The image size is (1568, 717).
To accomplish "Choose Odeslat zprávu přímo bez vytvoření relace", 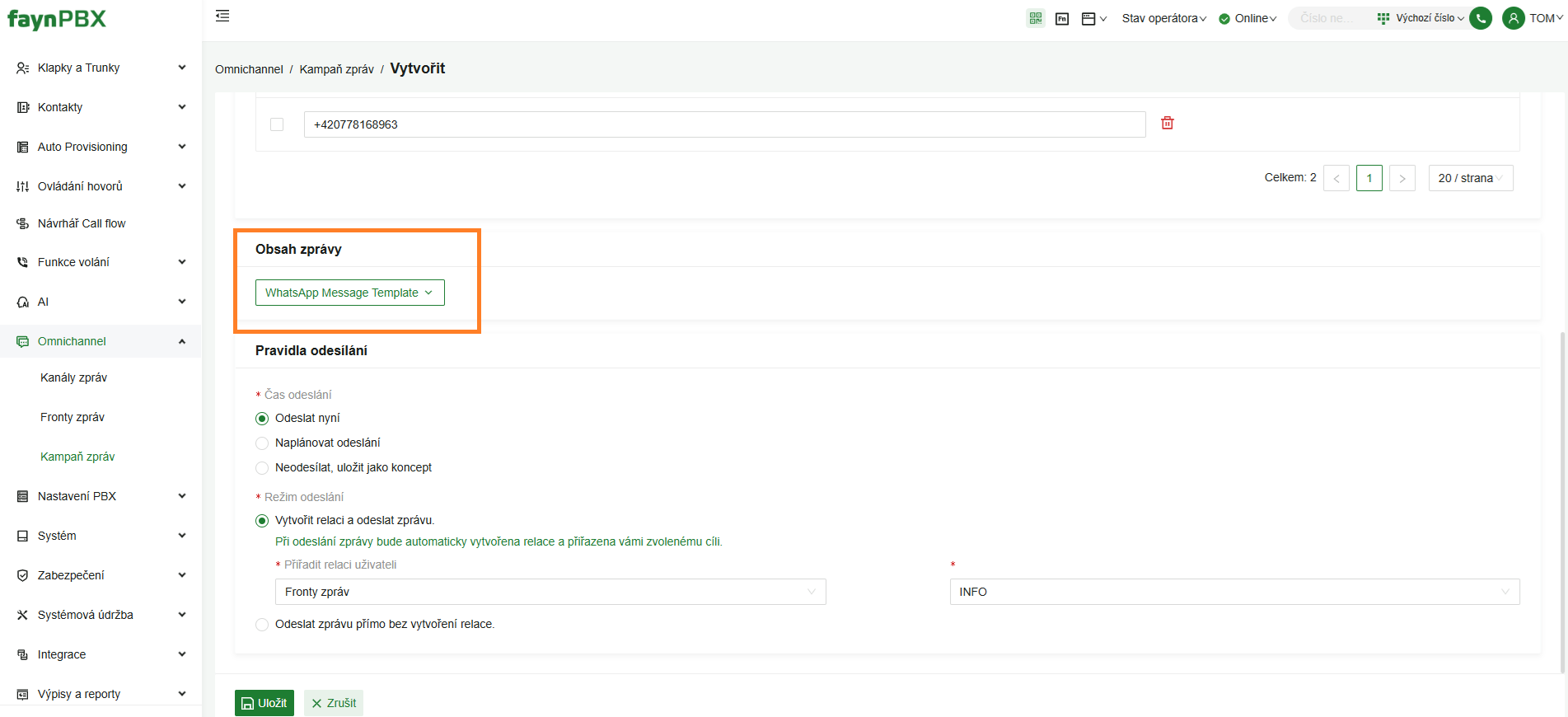I will click(262, 625).
